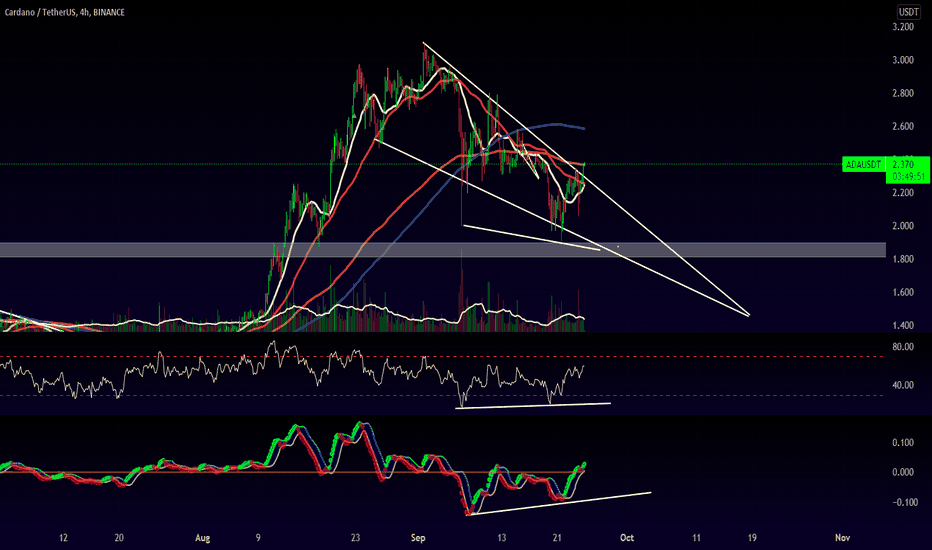Select the RSI divergence trendline
Image resolution: width=932 pixels, height=550 pixels.
(x=533, y=406)
